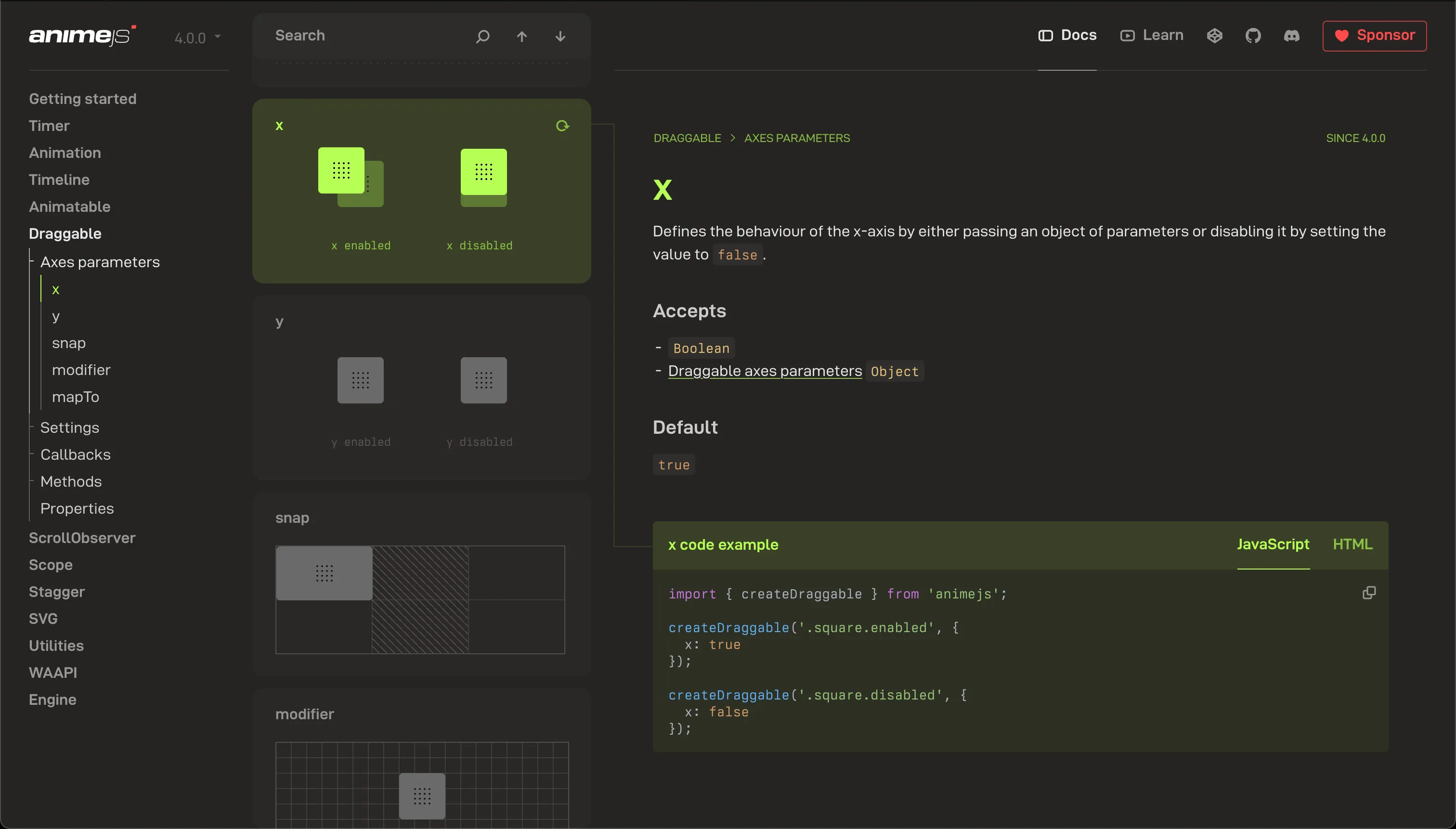
Task: Click 'x disabled' demo label
Action: tap(479, 246)
